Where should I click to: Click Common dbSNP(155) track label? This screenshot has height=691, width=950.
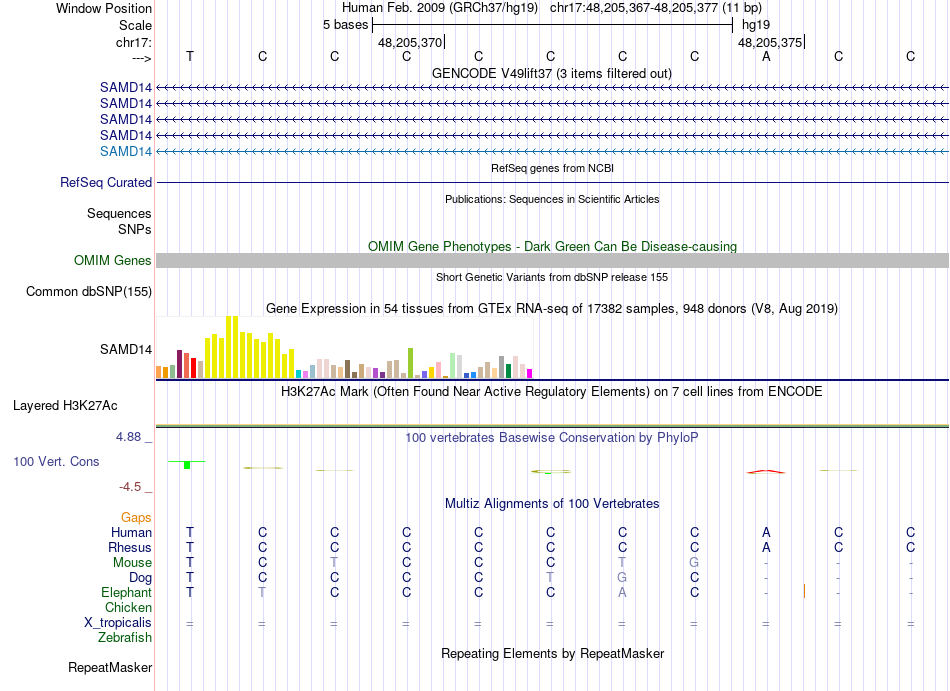(89, 291)
